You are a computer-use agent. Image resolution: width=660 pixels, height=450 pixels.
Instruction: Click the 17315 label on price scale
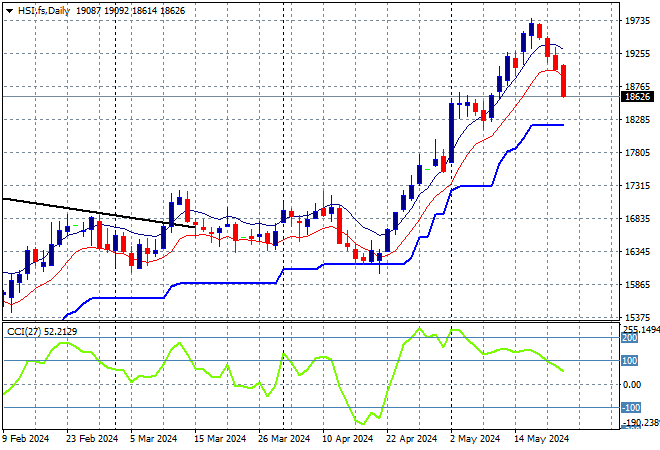point(637,186)
